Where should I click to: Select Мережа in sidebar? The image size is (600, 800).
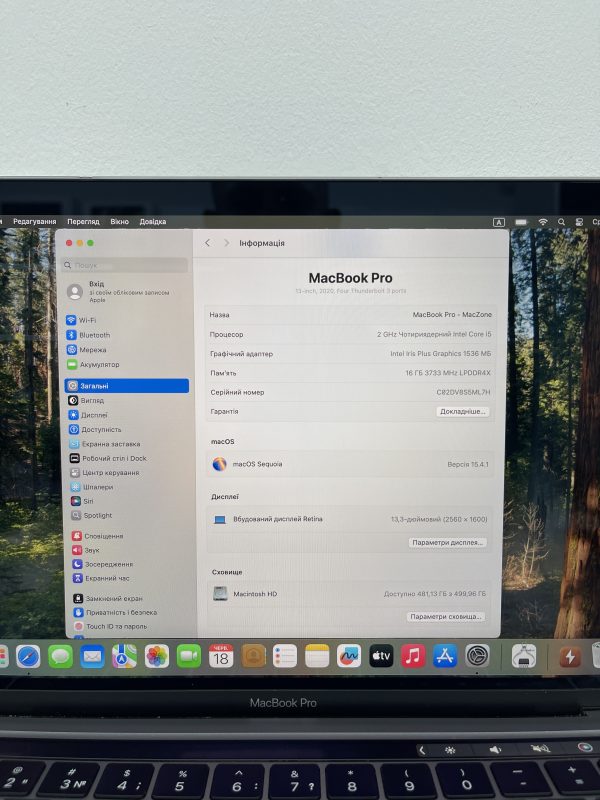[87, 349]
